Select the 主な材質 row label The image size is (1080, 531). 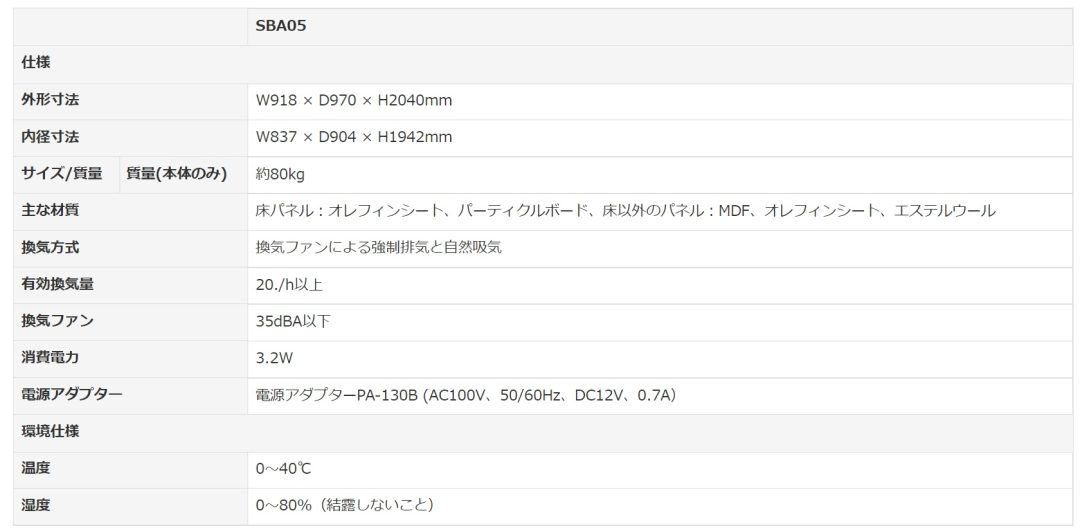50,210
